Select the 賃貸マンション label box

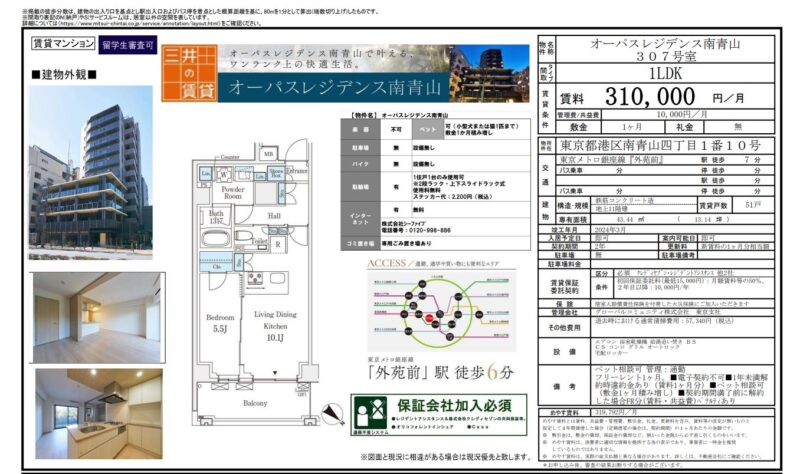[x=63, y=43]
